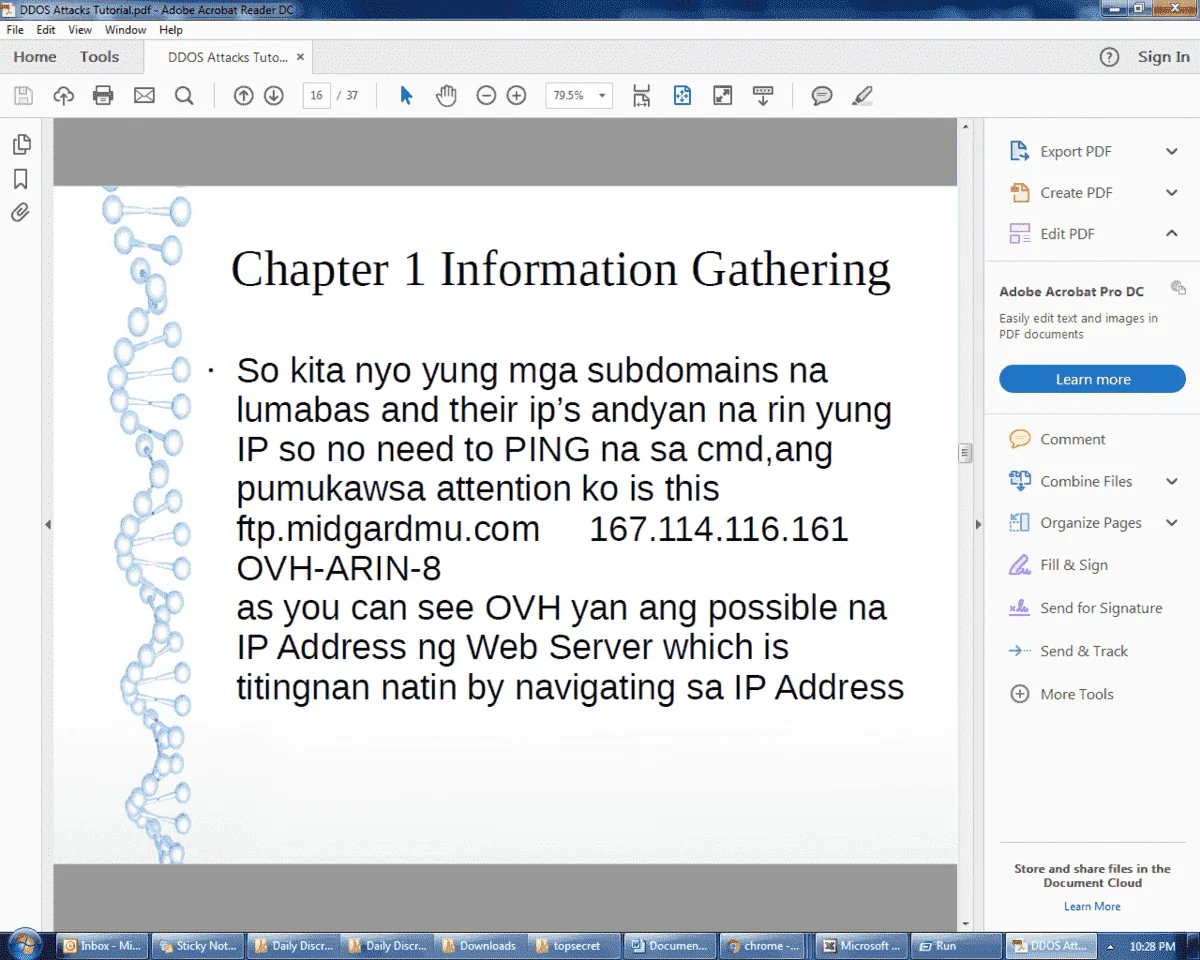Open the Find text magnifier icon
1200x960 pixels.
pyautogui.click(x=184, y=96)
